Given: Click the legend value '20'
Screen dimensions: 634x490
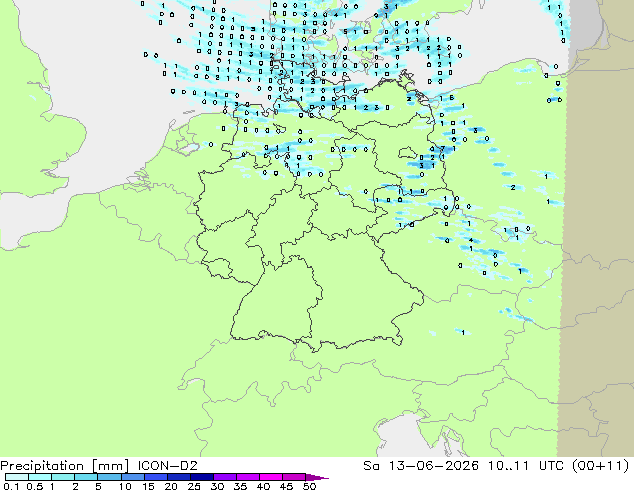Looking at the screenshot, I should click(171, 486).
